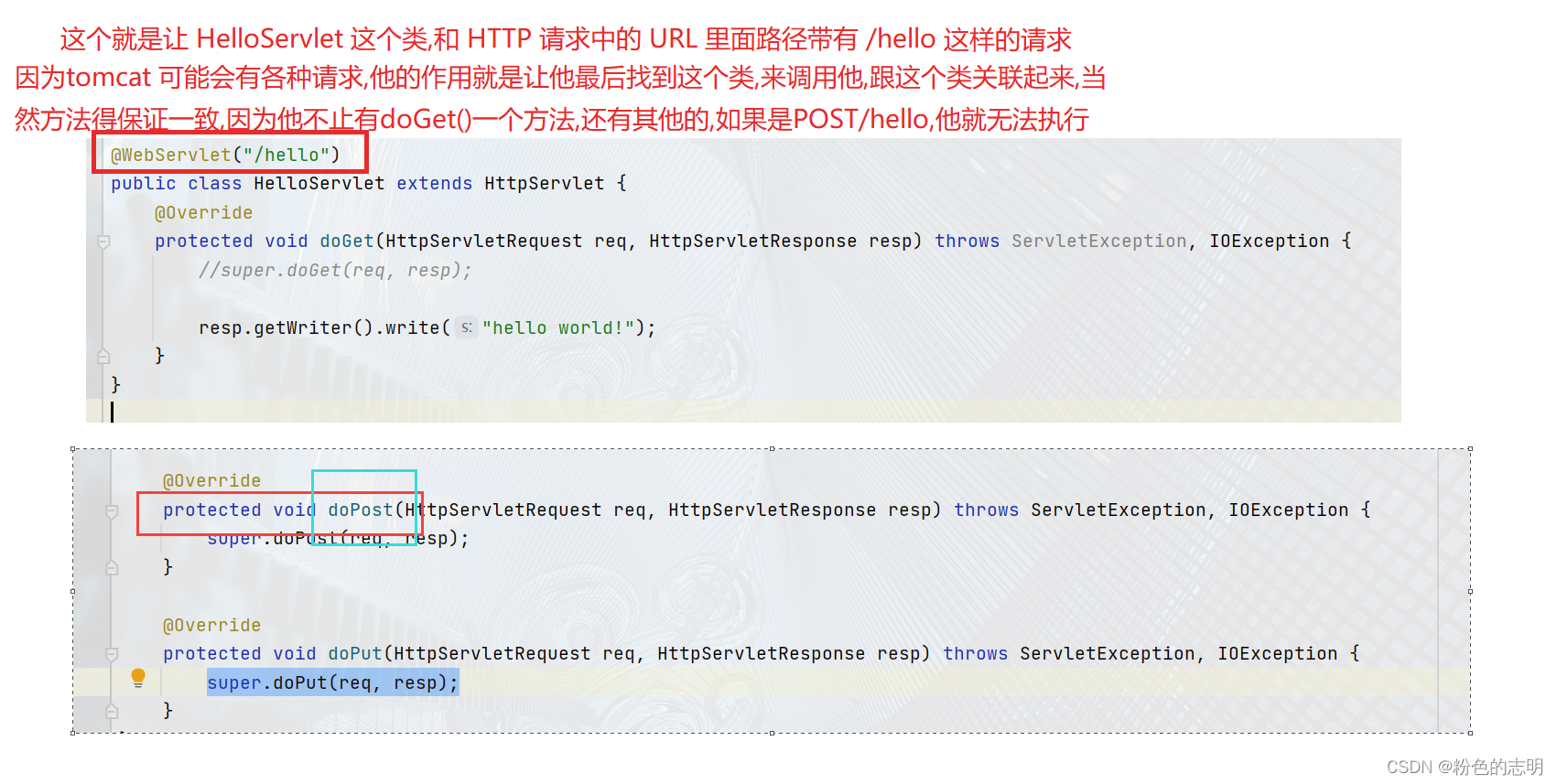Collapse the doPost method fold marker
Viewport: 1557px width, 784px height.
tap(112, 511)
